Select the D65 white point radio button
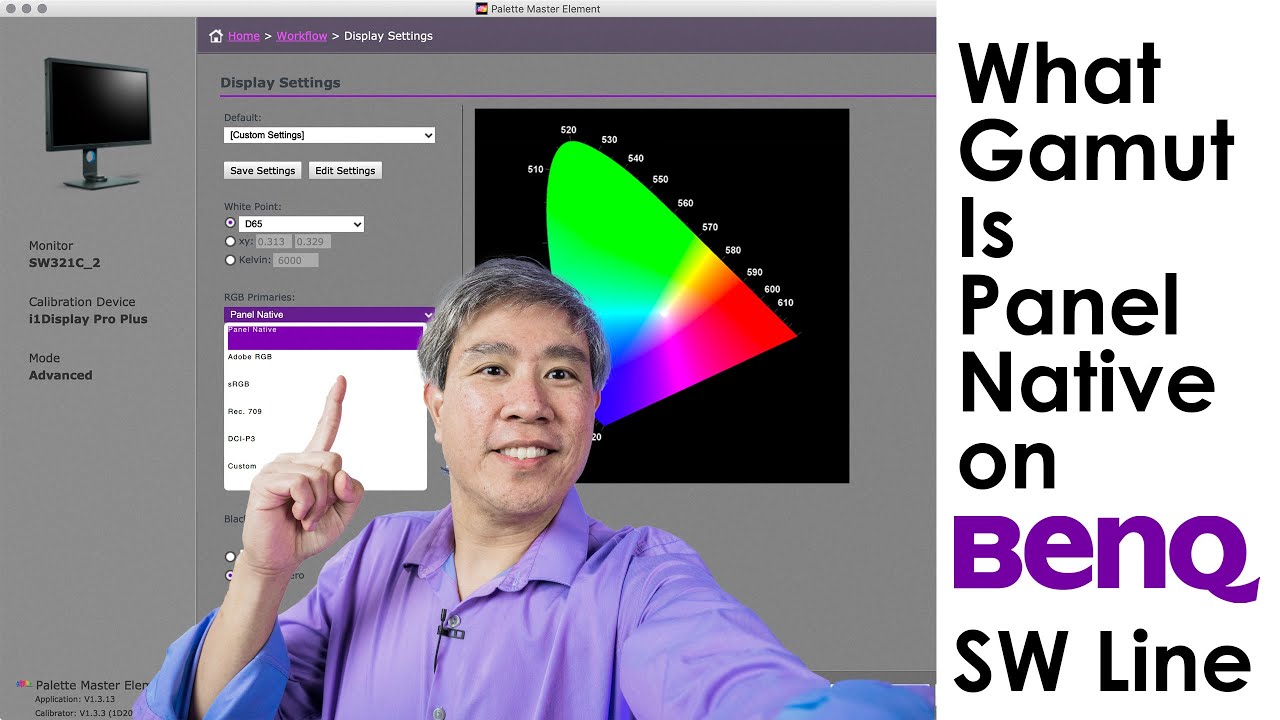1280x720 pixels. [231, 224]
